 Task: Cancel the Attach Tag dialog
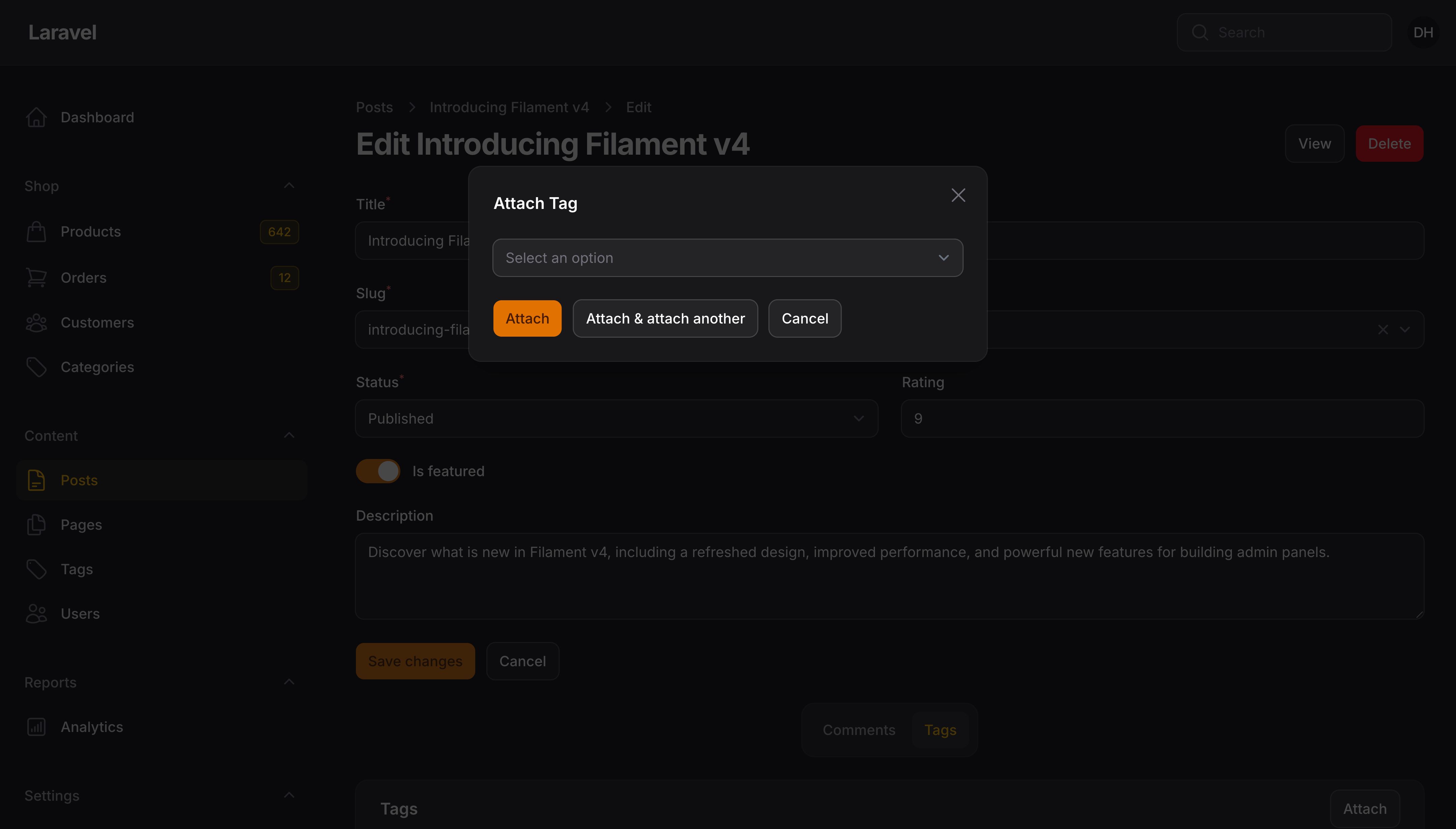tap(805, 318)
